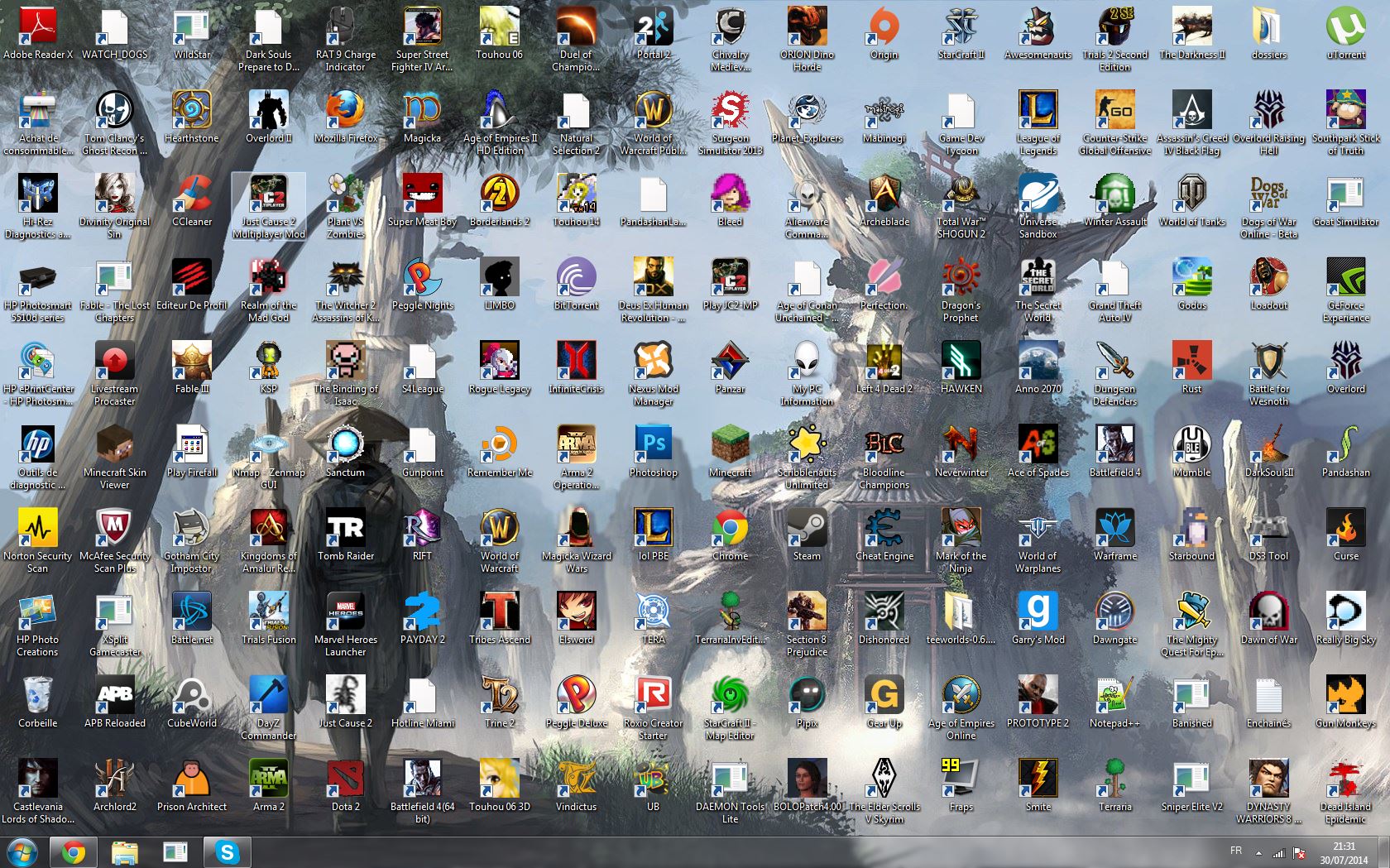Open the network status tray icon

point(1278,852)
